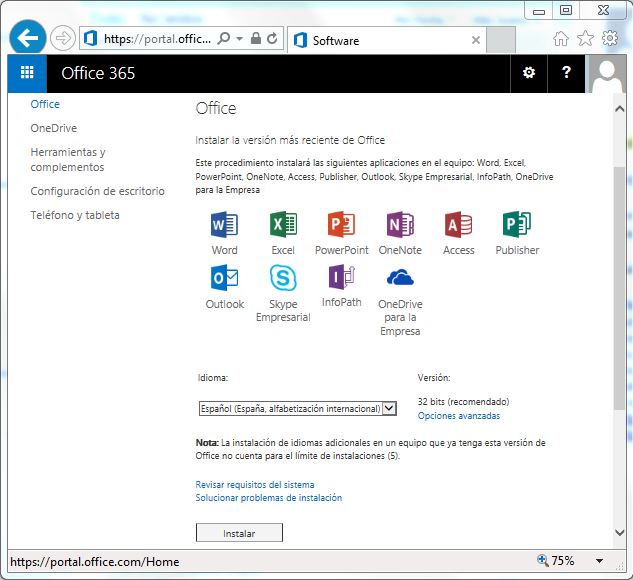Click the page scrollbar down arrow

coord(619,532)
